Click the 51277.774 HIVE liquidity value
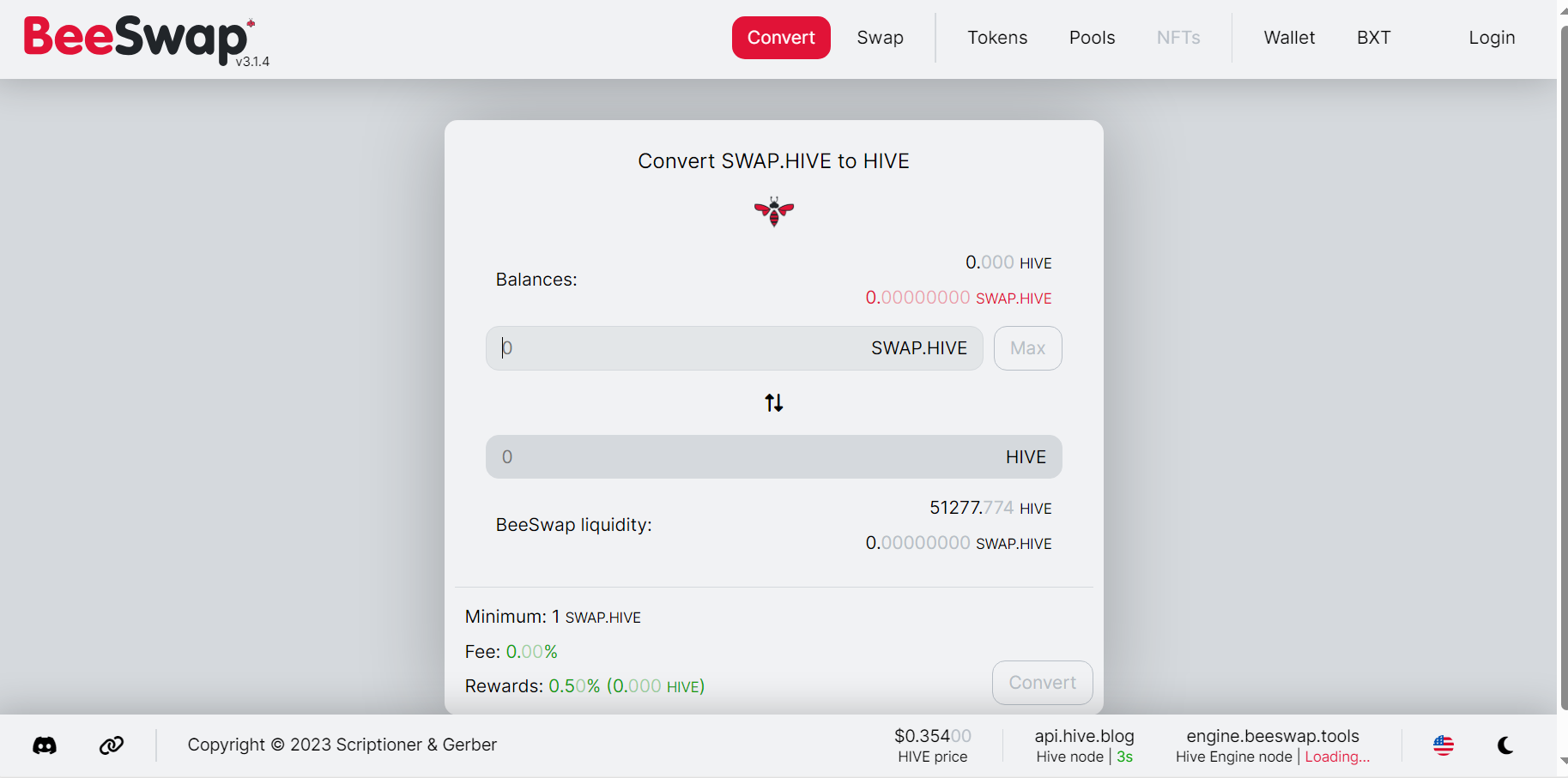 (x=990, y=508)
